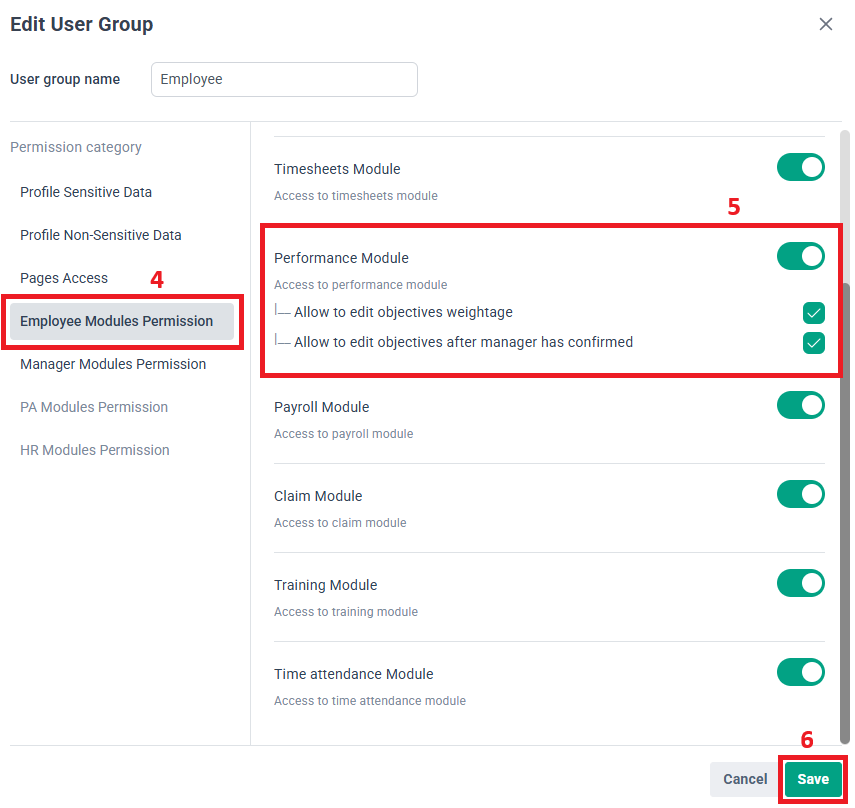Open Profile Sensitive Data category

86,192
